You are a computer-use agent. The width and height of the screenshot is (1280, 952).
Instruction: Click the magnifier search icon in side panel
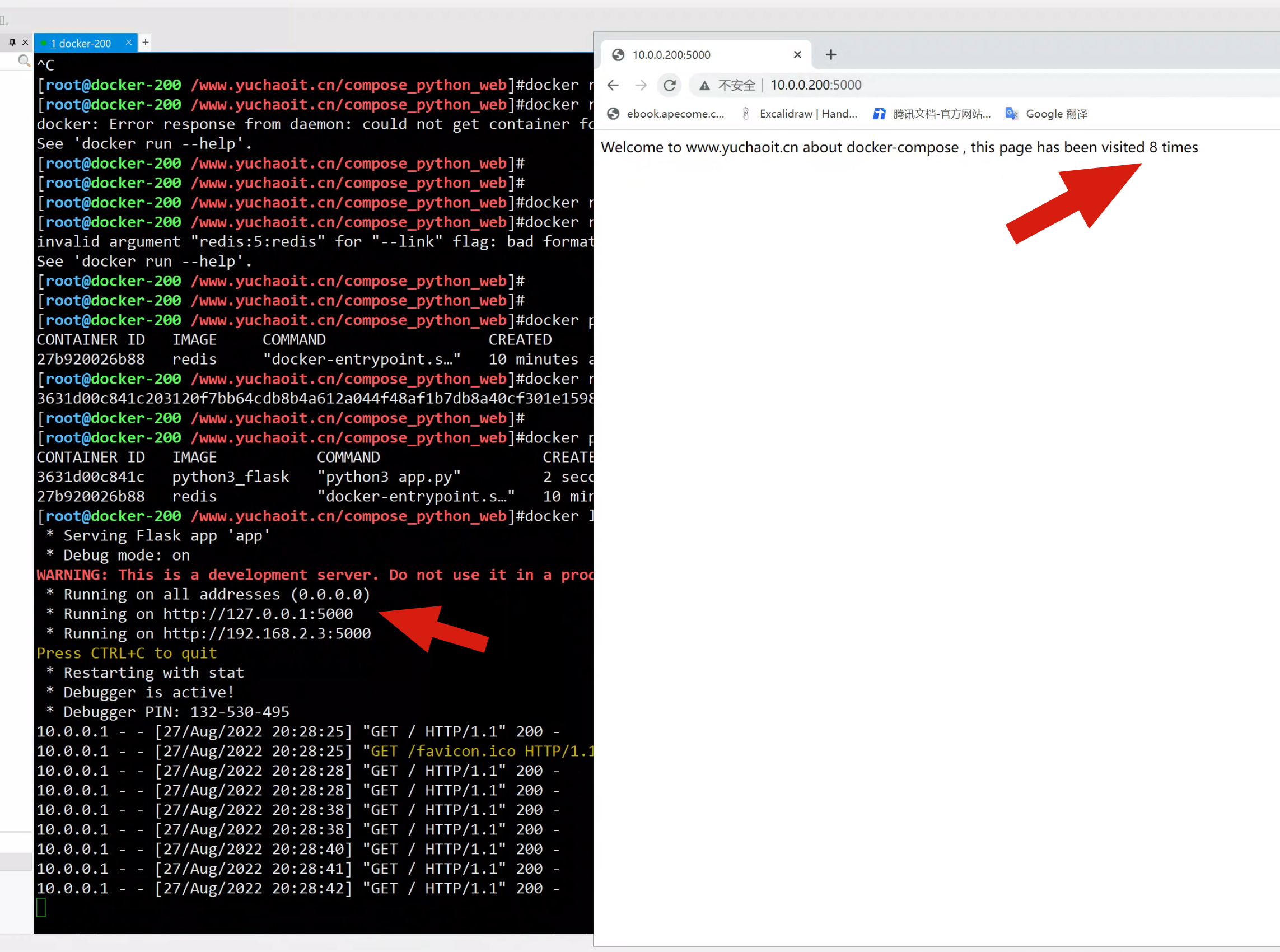coord(24,60)
